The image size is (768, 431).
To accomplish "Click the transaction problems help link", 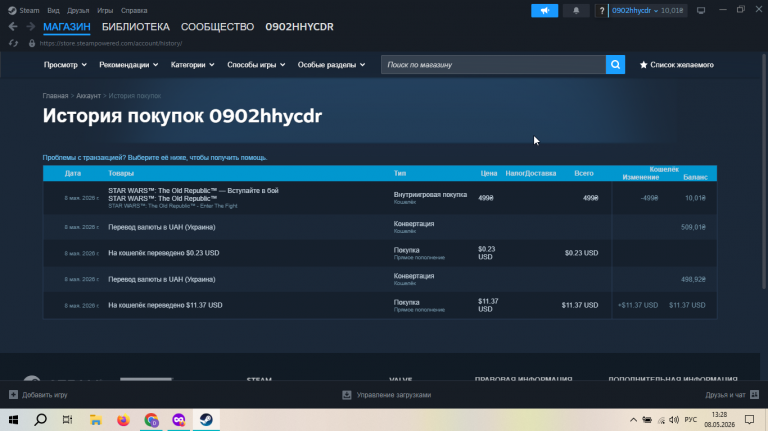I will (155, 158).
